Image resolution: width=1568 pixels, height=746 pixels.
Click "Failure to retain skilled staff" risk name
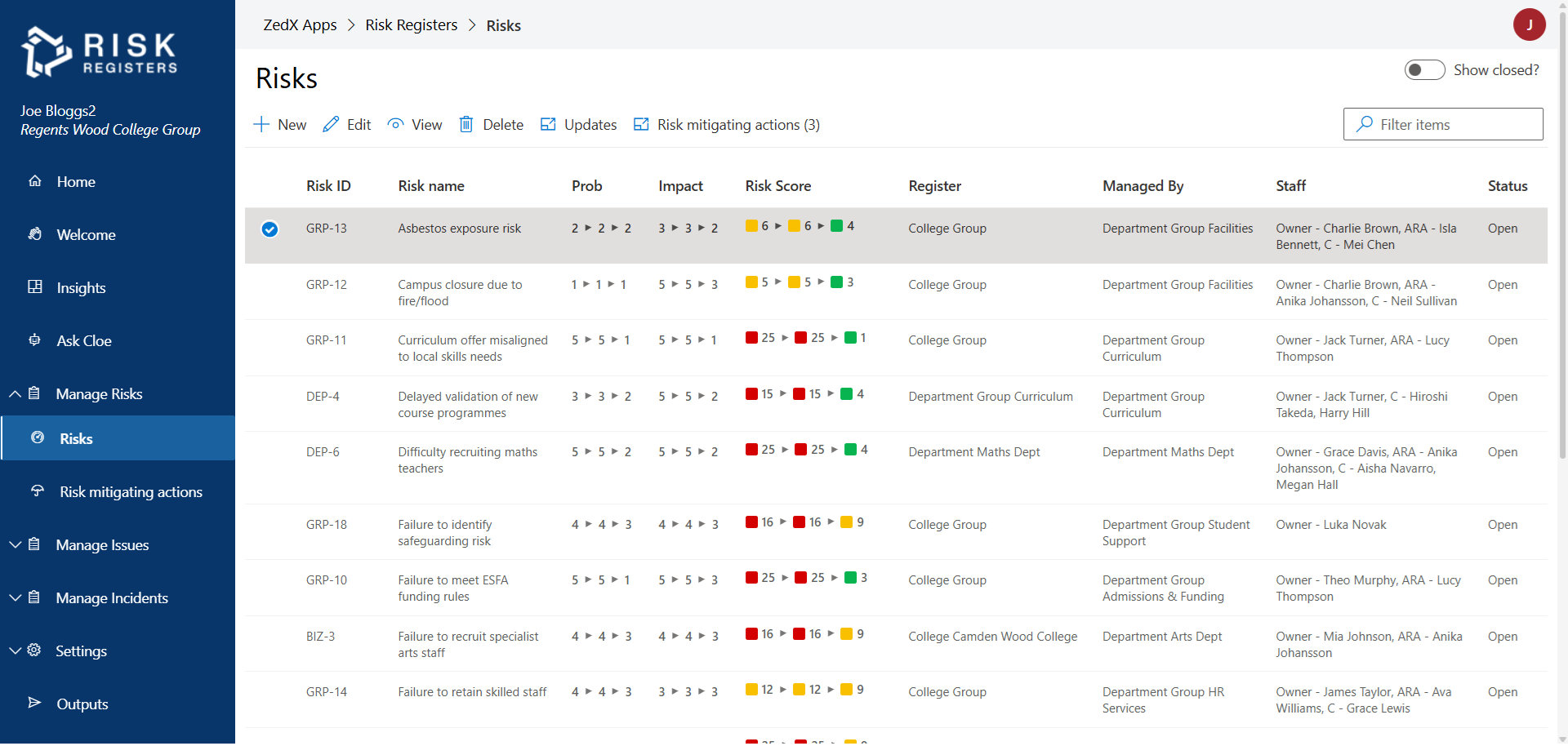click(x=472, y=692)
